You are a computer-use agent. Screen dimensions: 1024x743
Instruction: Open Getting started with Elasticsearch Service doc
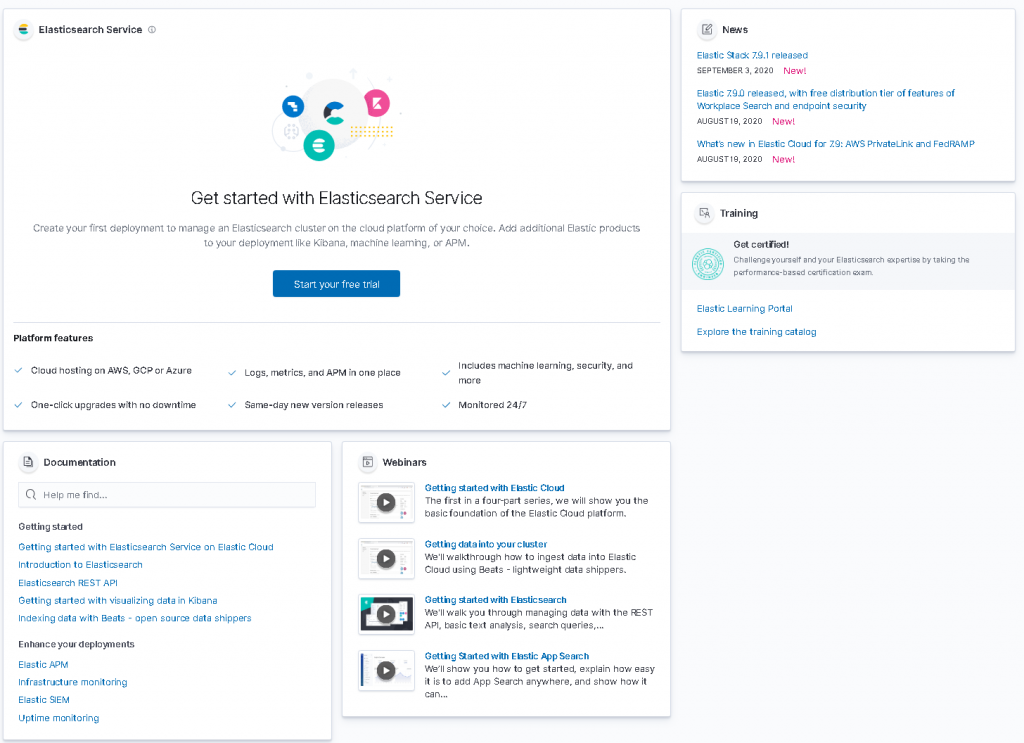coord(146,546)
